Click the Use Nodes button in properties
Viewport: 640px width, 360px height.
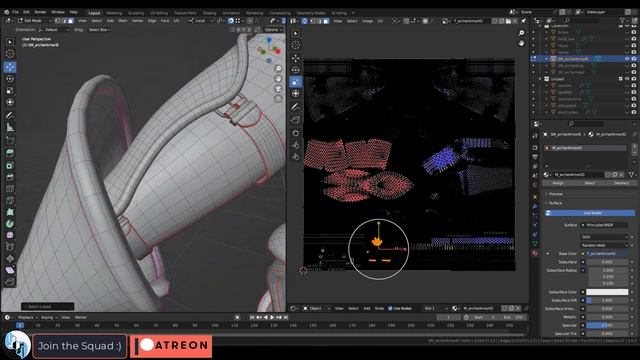coord(590,213)
